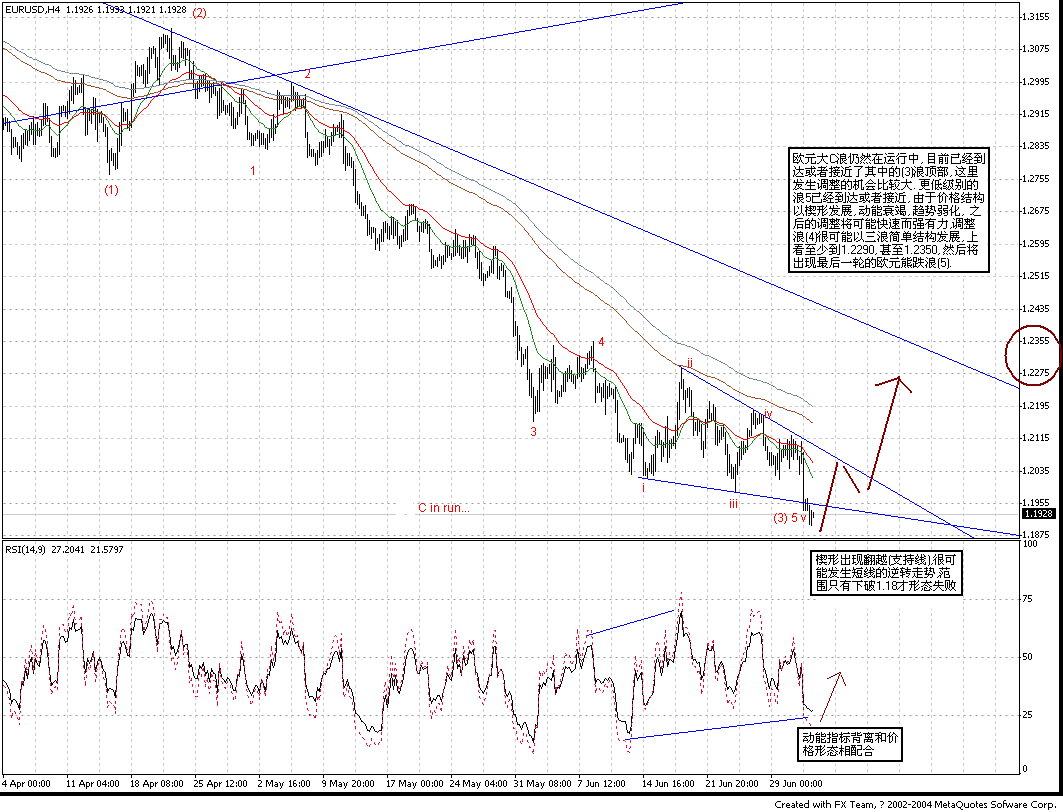Click the '29 Jun 00:00' date label
This screenshot has width=1063, height=812.
pos(797,784)
